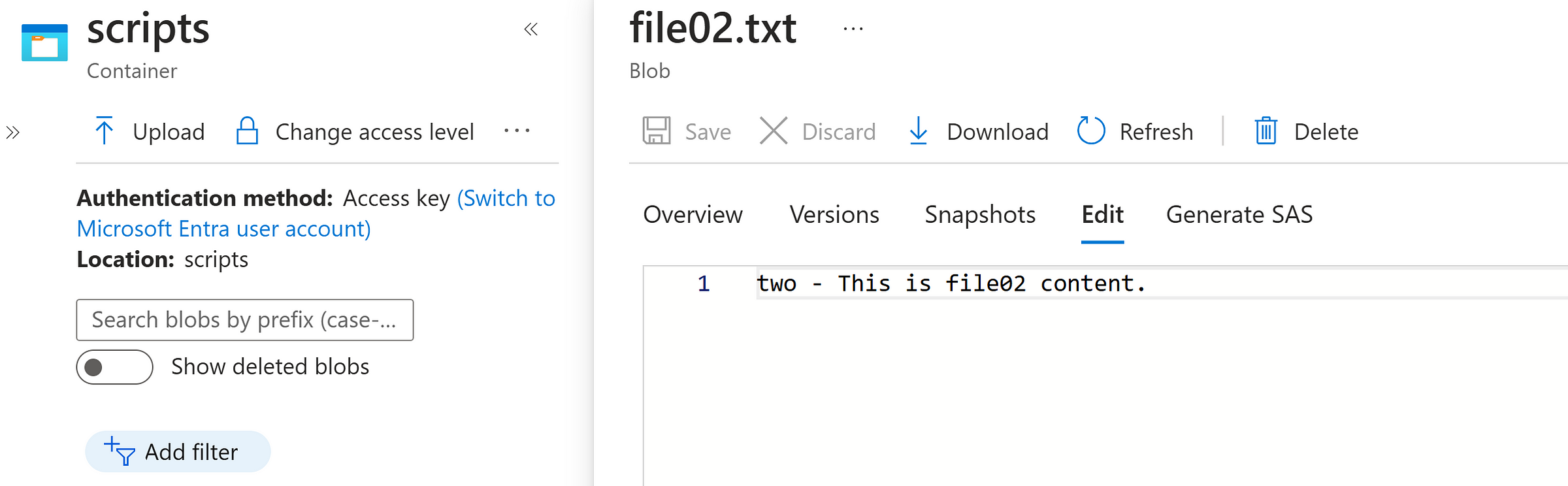Focus the Search blobs by prefix field
This screenshot has width=1568, height=486.
click(x=245, y=320)
